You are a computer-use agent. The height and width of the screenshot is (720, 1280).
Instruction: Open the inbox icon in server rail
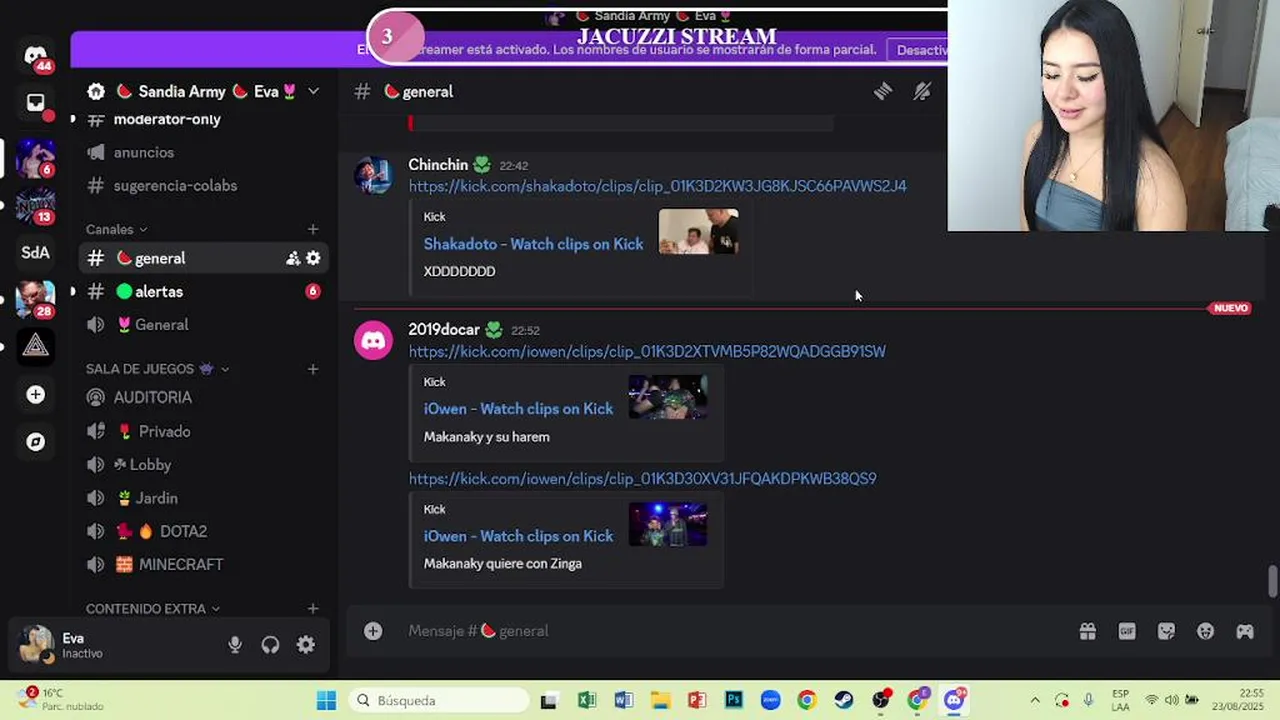(36, 103)
